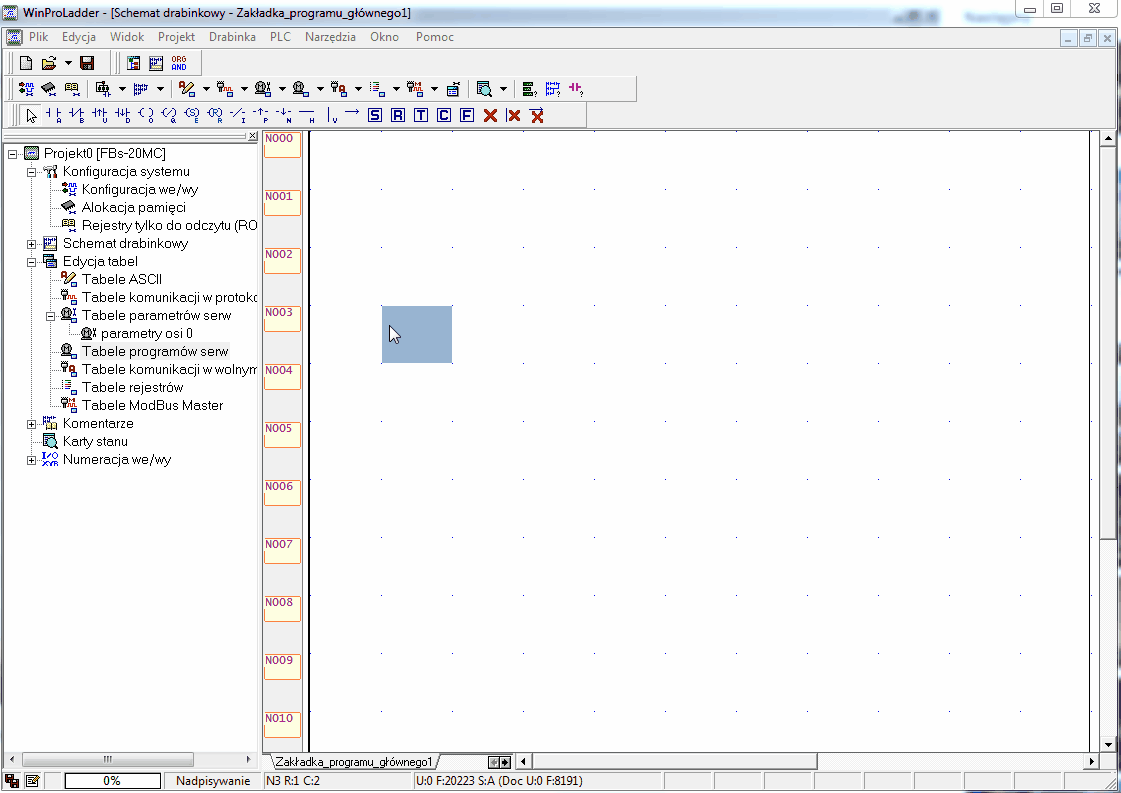
Task: Collapse the Projekt0 [FBs-20MC] tree node
Action: click(x=13, y=154)
